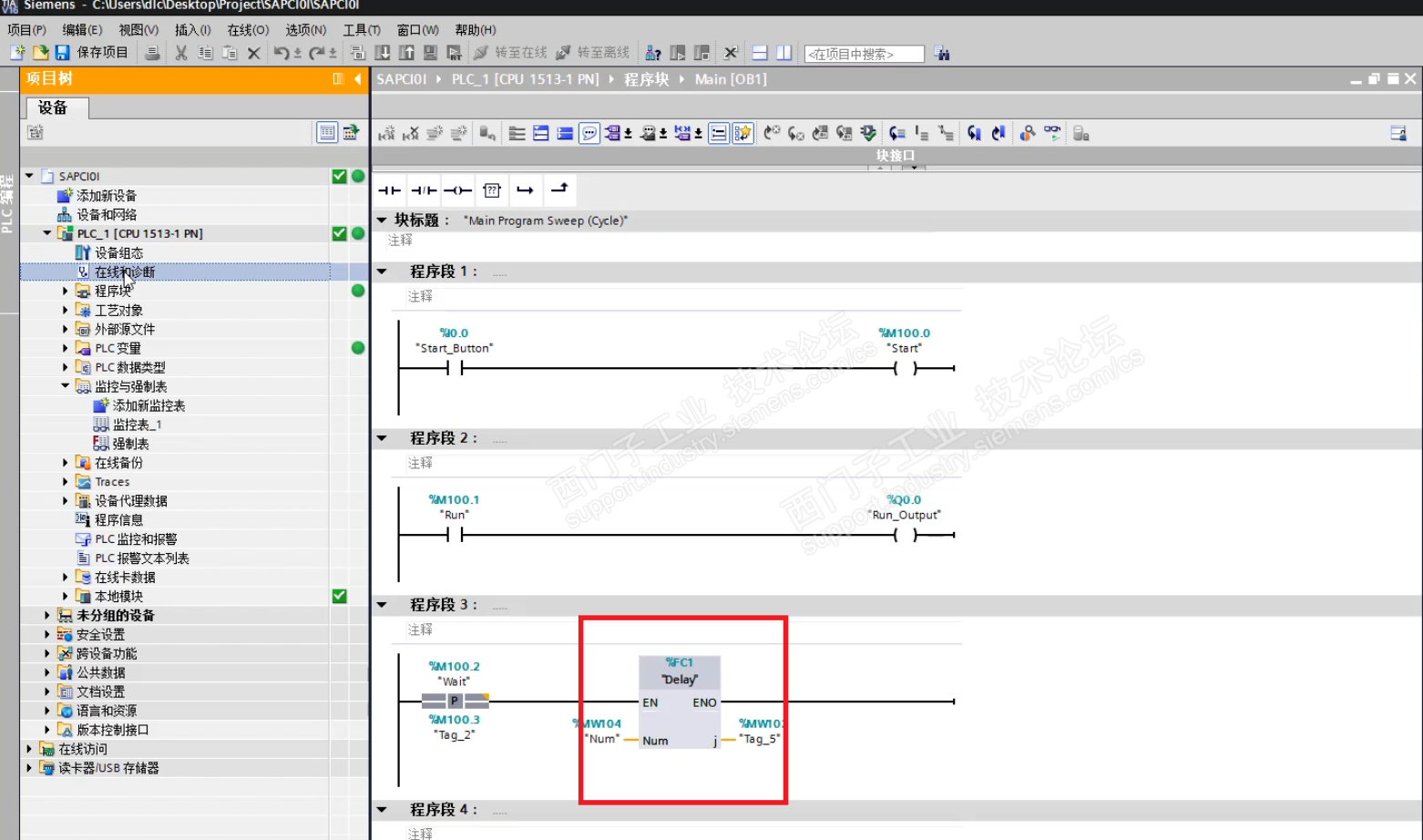Open the 选项(N) menu
The image size is (1423, 840).
(x=305, y=30)
